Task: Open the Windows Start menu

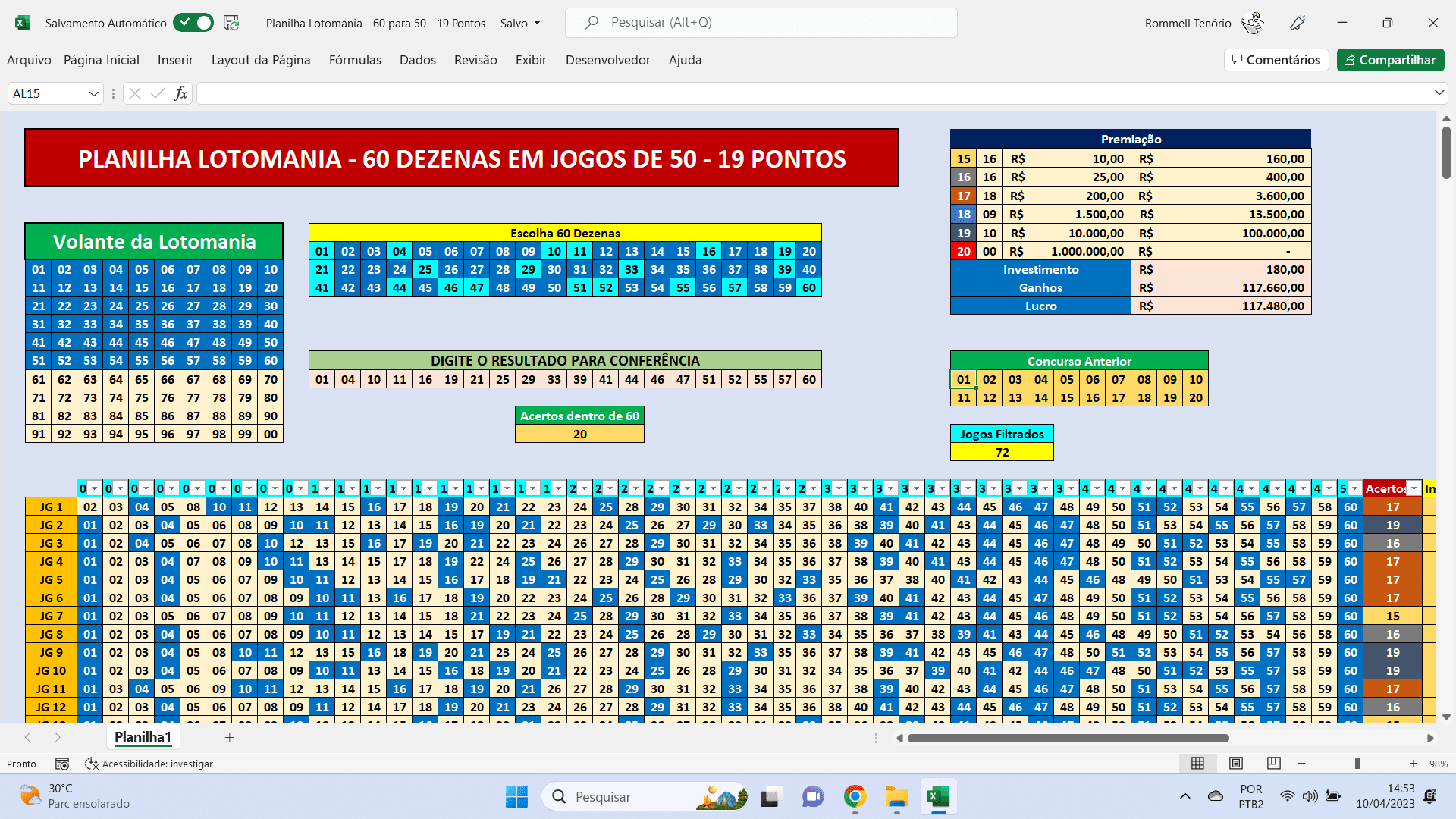Action: [516, 797]
